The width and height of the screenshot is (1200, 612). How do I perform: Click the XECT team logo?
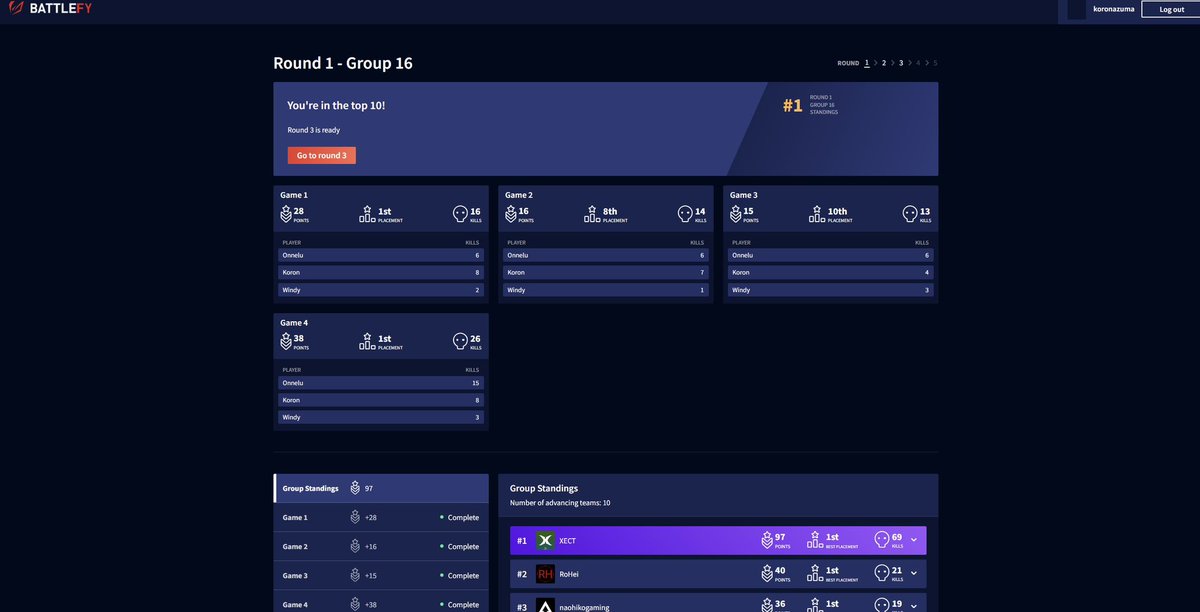(545, 541)
